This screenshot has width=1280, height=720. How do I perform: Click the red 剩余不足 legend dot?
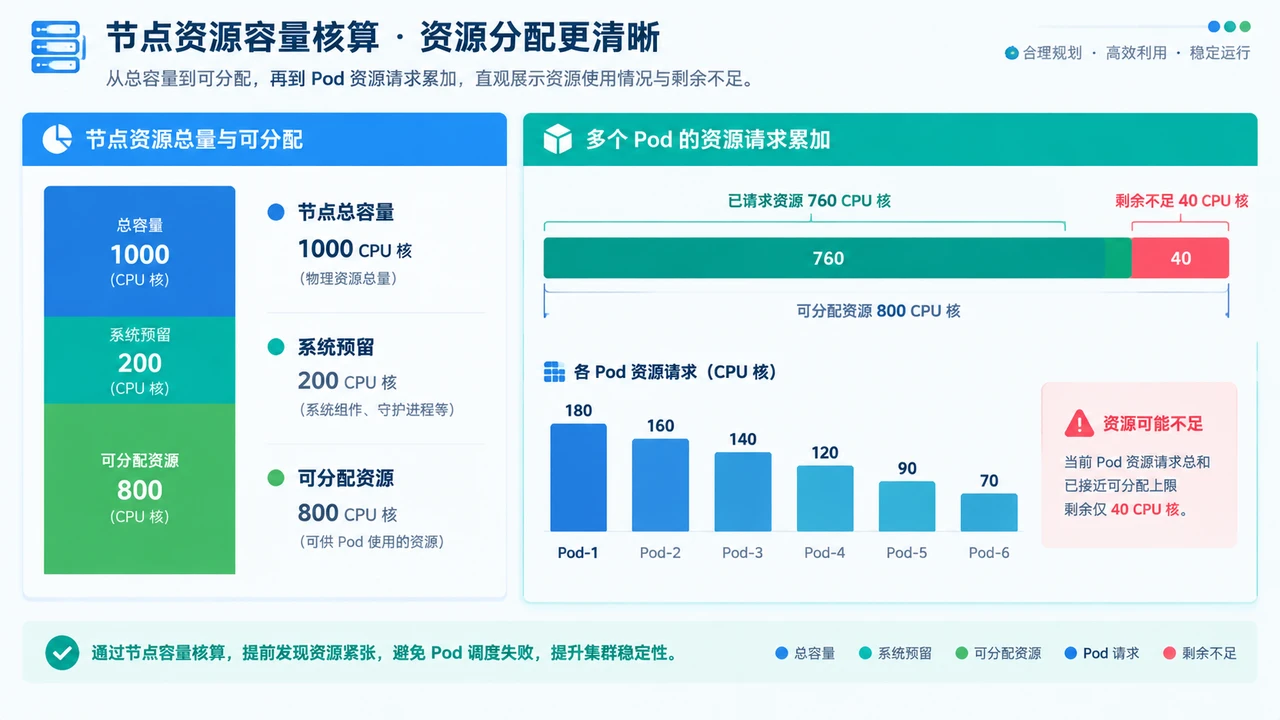(x=1169, y=653)
